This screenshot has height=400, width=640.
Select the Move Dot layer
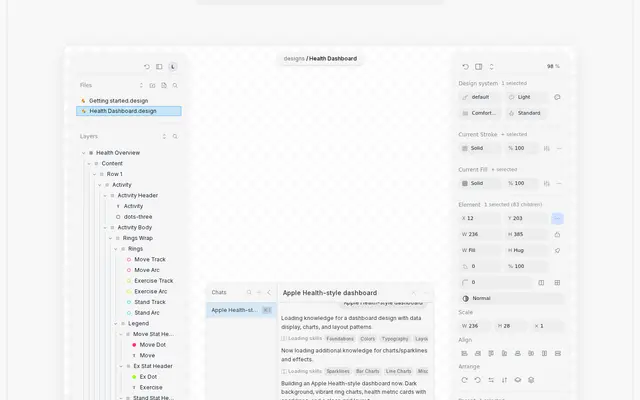(153, 344)
